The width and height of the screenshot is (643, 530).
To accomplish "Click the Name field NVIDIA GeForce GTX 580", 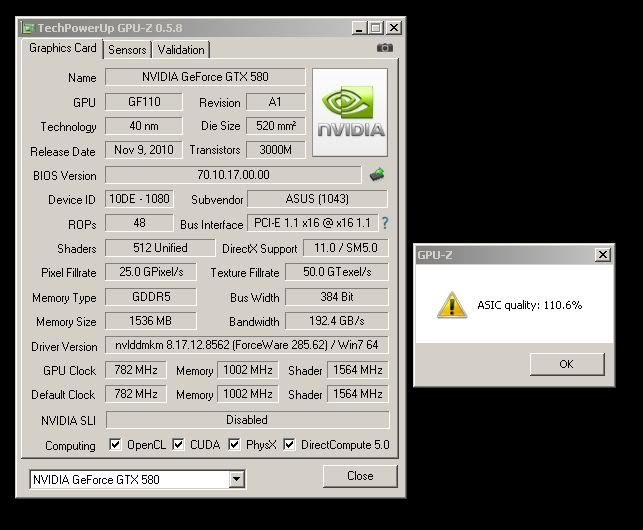I will [205, 77].
